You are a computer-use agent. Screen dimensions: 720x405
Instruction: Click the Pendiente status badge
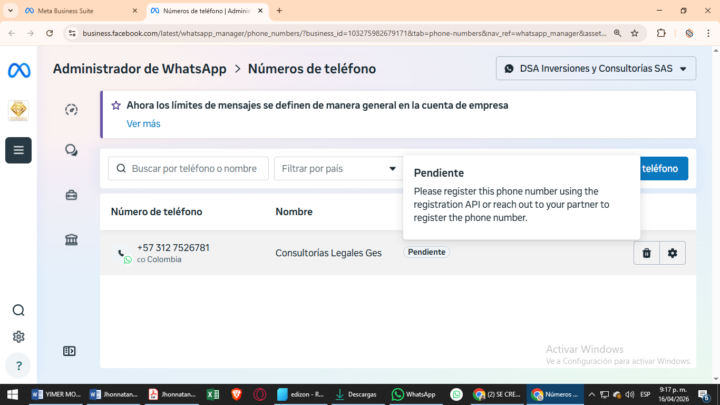[427, 252]
